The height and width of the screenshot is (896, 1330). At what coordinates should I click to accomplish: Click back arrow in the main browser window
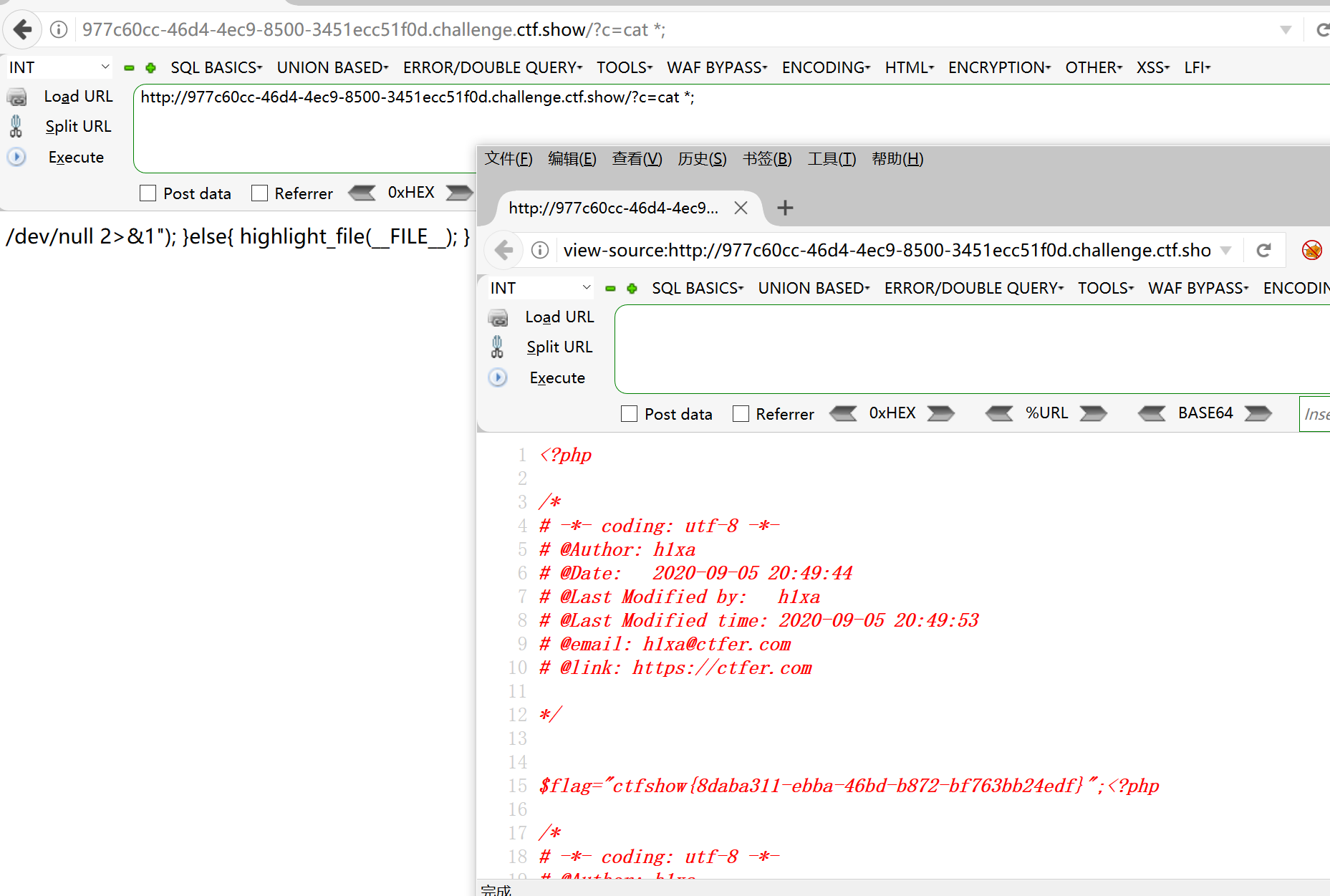click(x=22, y=30)
